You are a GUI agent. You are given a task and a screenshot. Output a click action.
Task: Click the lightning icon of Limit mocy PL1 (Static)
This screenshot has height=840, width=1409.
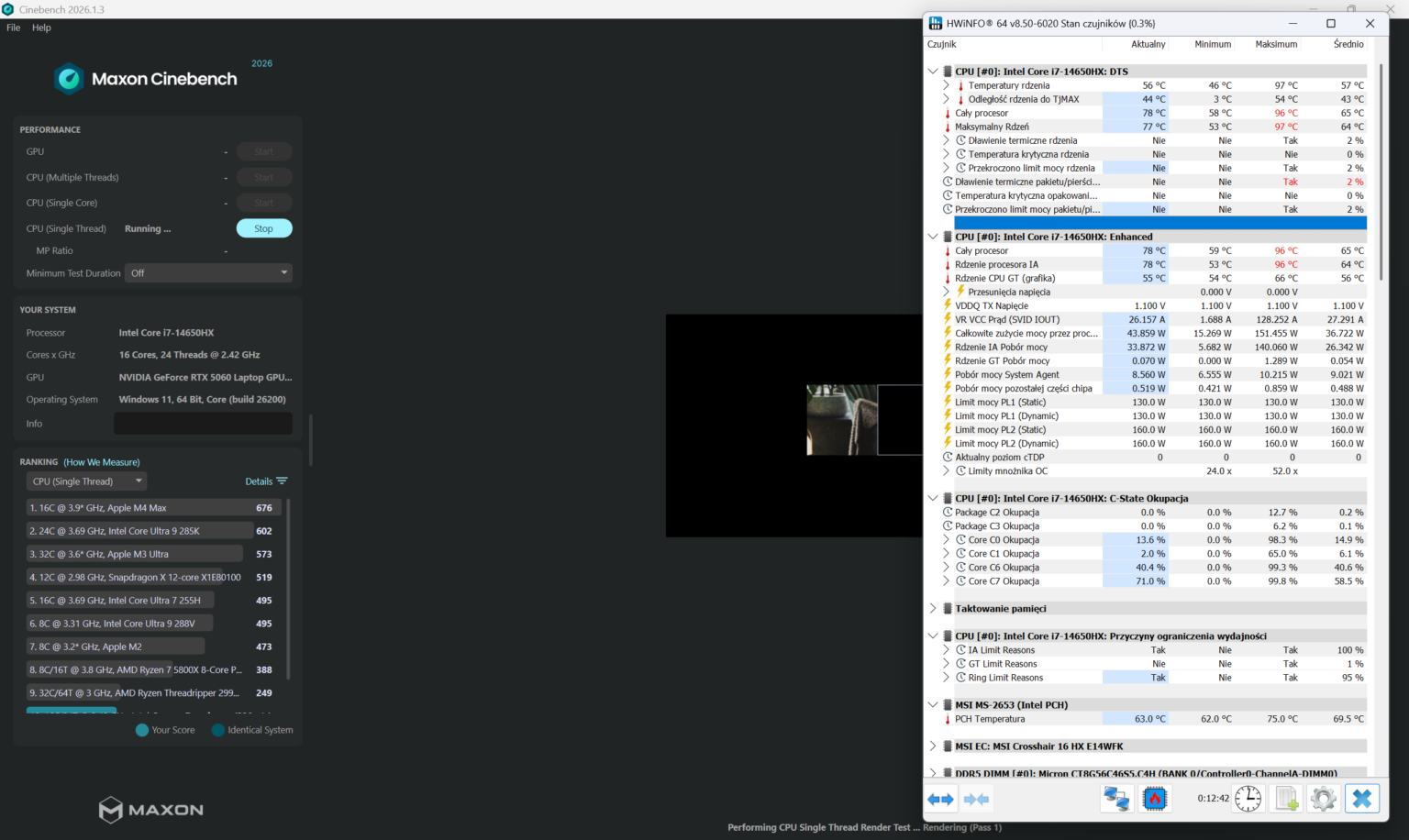948,402
